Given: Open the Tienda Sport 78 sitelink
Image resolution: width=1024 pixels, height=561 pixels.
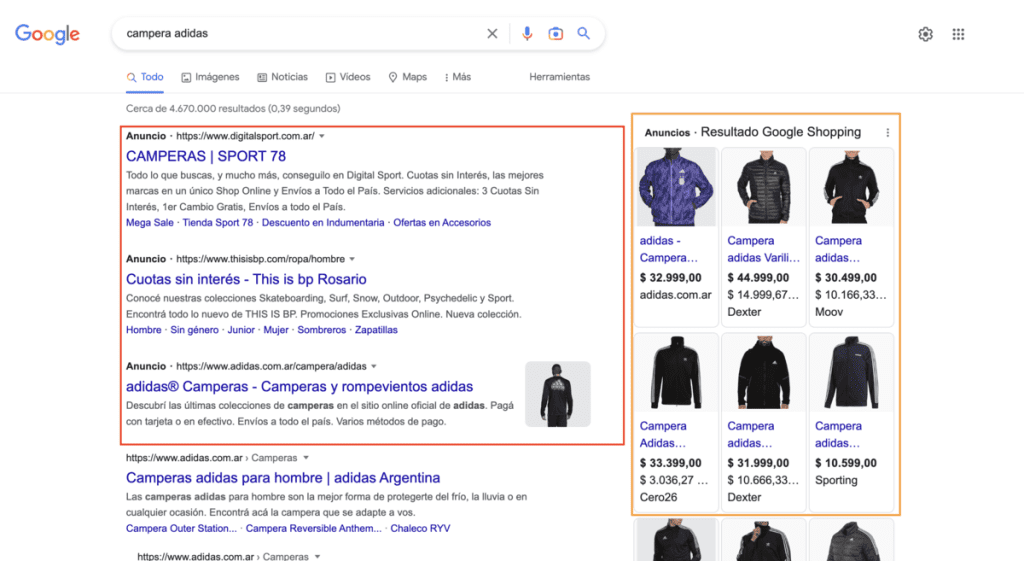Looking at the screenshot, I should tap(217, 223).
